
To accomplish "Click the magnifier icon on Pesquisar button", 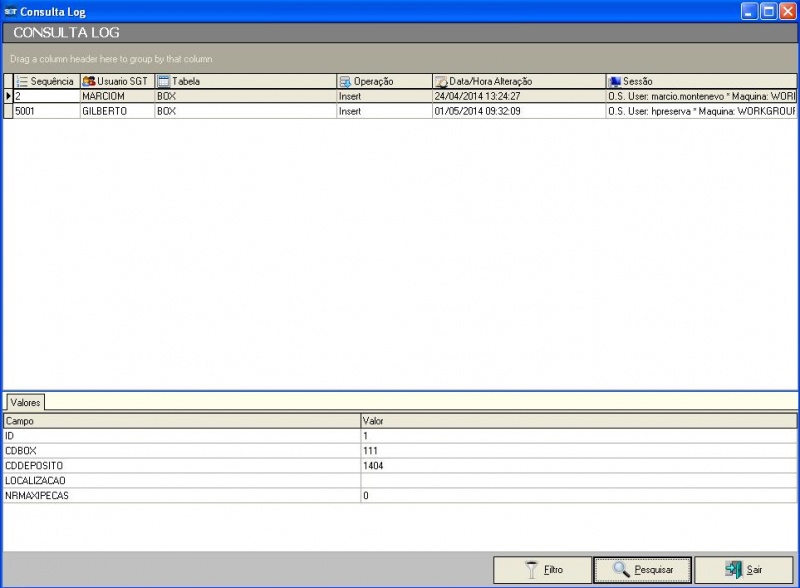I will (x=621, y=570).
